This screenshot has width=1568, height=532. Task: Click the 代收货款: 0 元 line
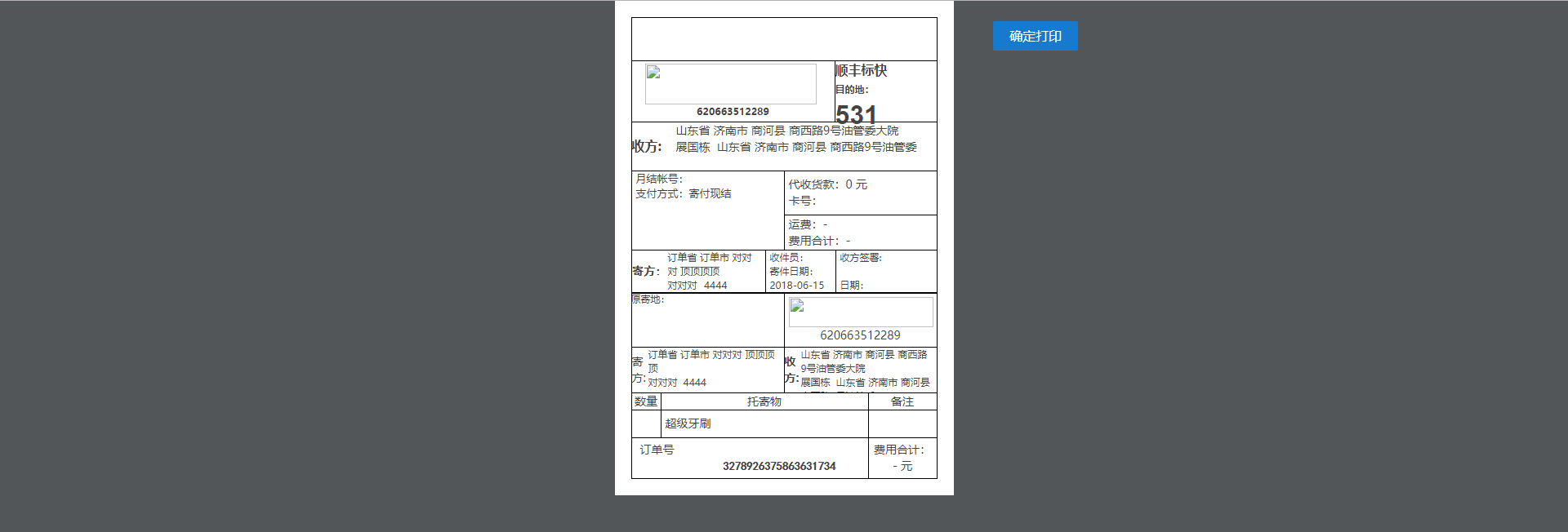pyautogui.click(x=827, y=185)
